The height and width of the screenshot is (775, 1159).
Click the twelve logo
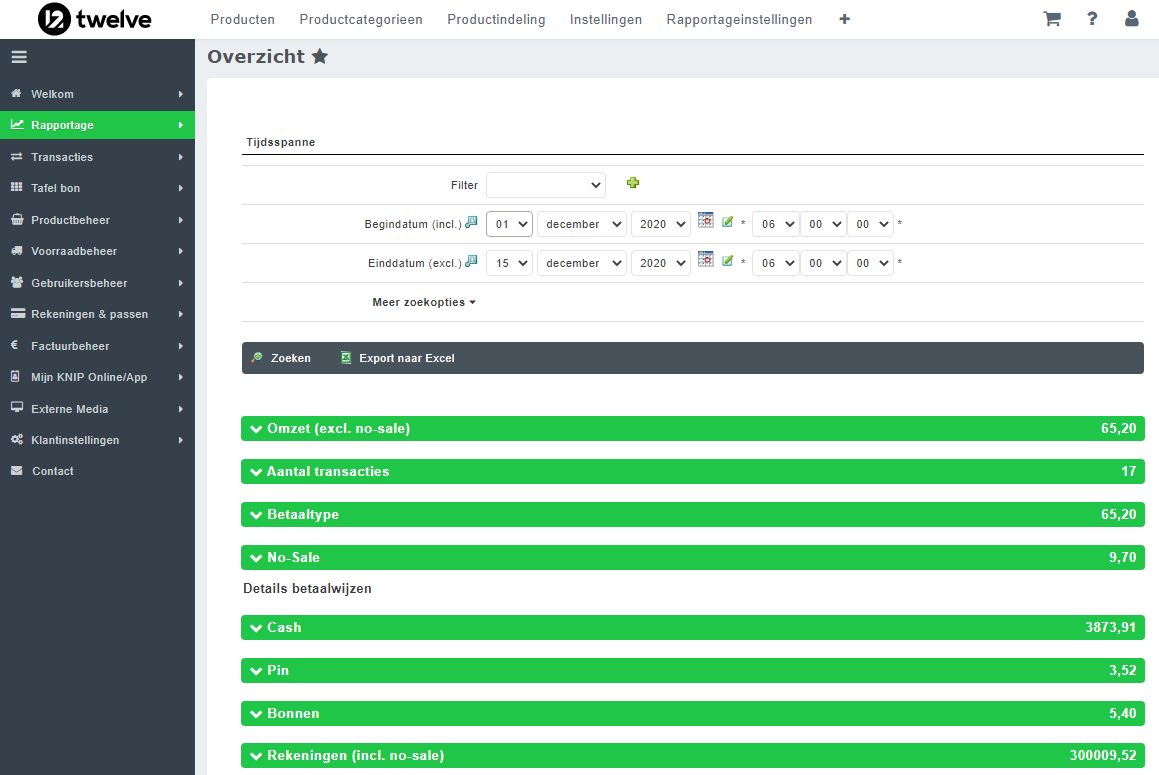point(95,19)
